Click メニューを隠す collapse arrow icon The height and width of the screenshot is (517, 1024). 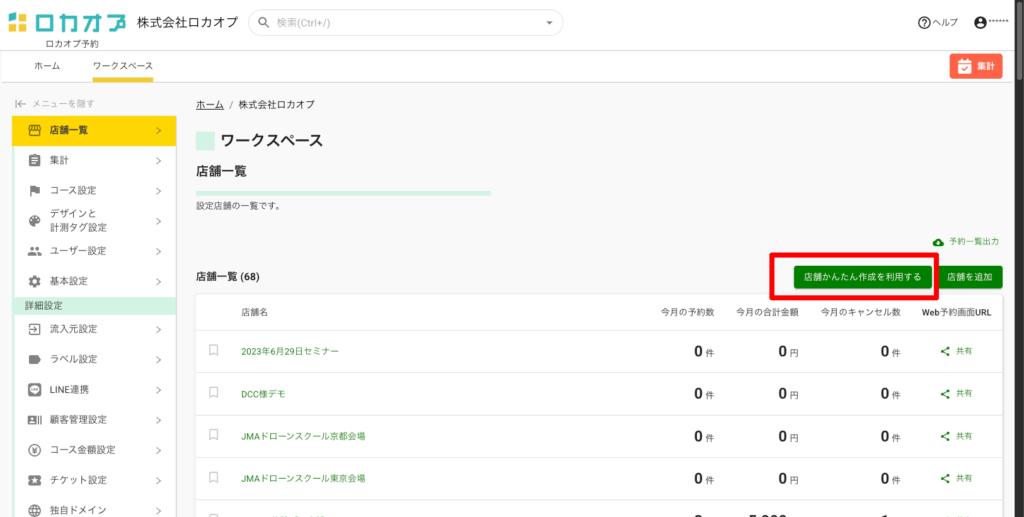[21, 104]
